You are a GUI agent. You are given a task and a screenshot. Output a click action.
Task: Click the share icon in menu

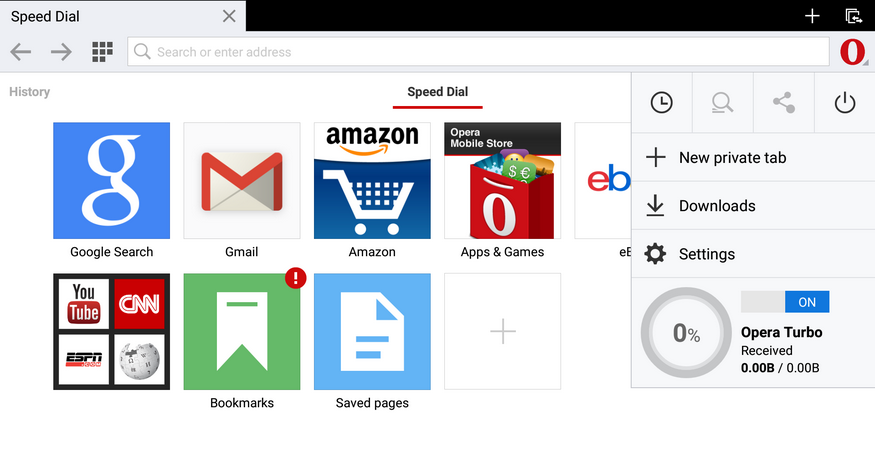tap(783, 103)
